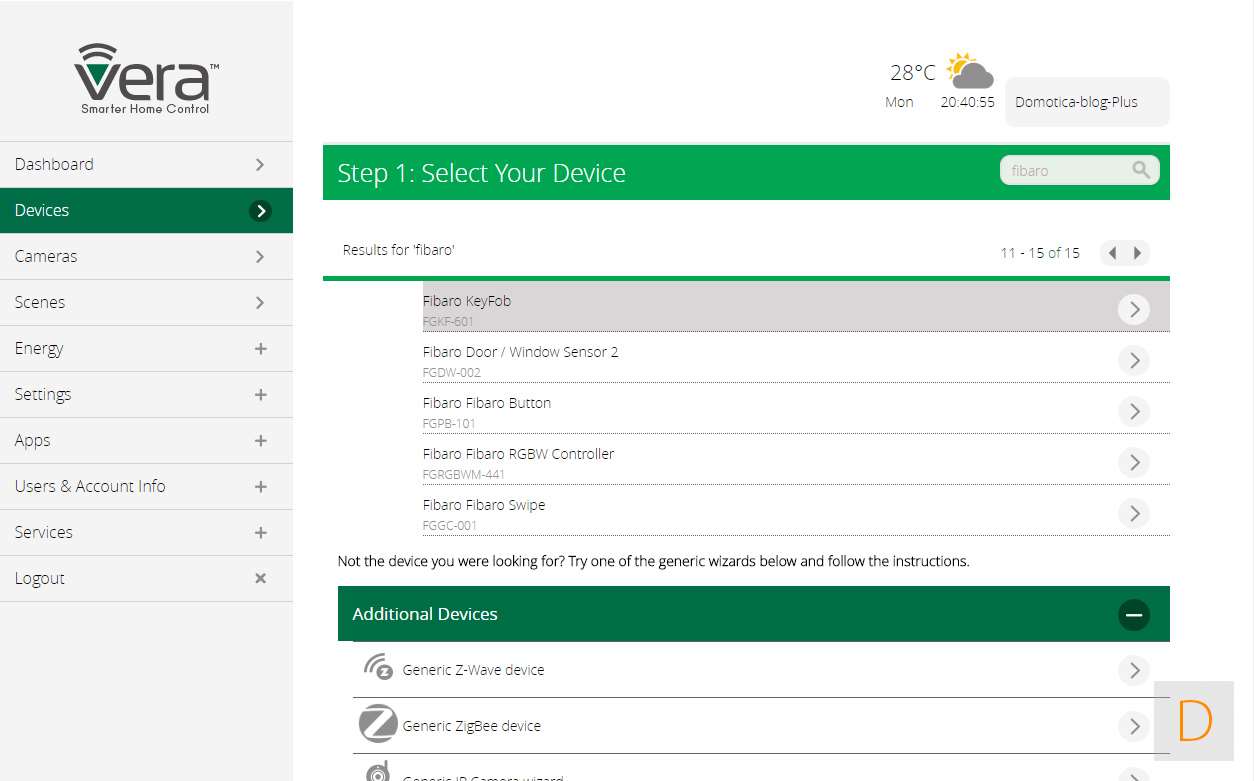Click the fibaro search input field

pos(1065,170)
